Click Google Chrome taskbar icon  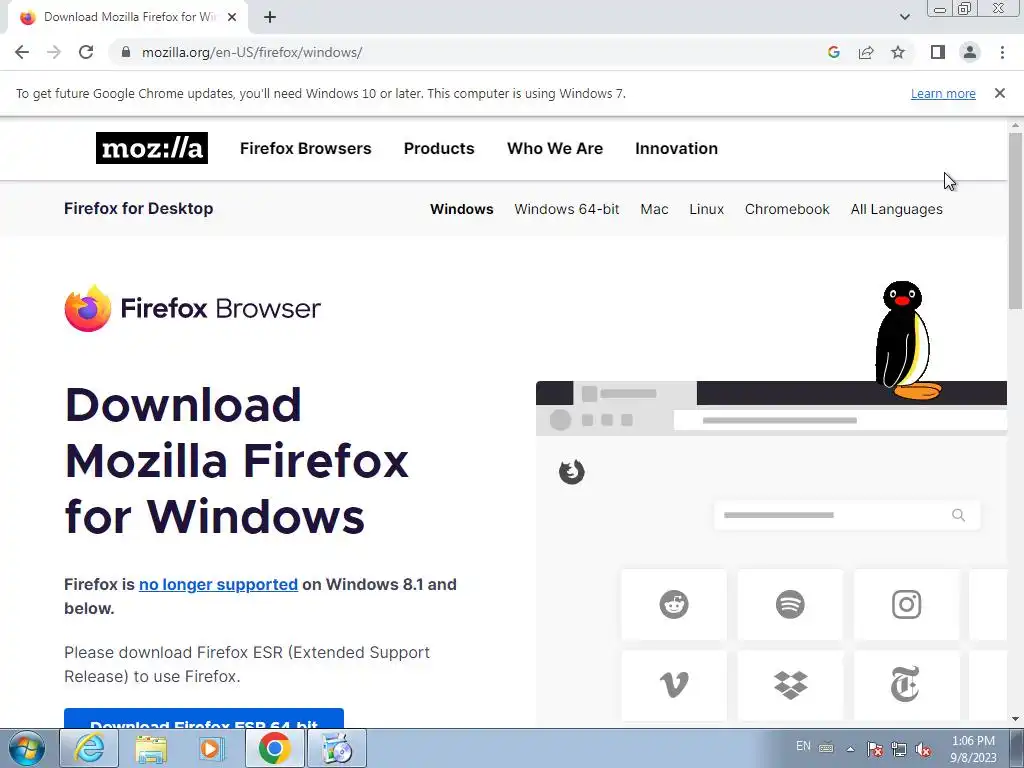click(274, 748)
